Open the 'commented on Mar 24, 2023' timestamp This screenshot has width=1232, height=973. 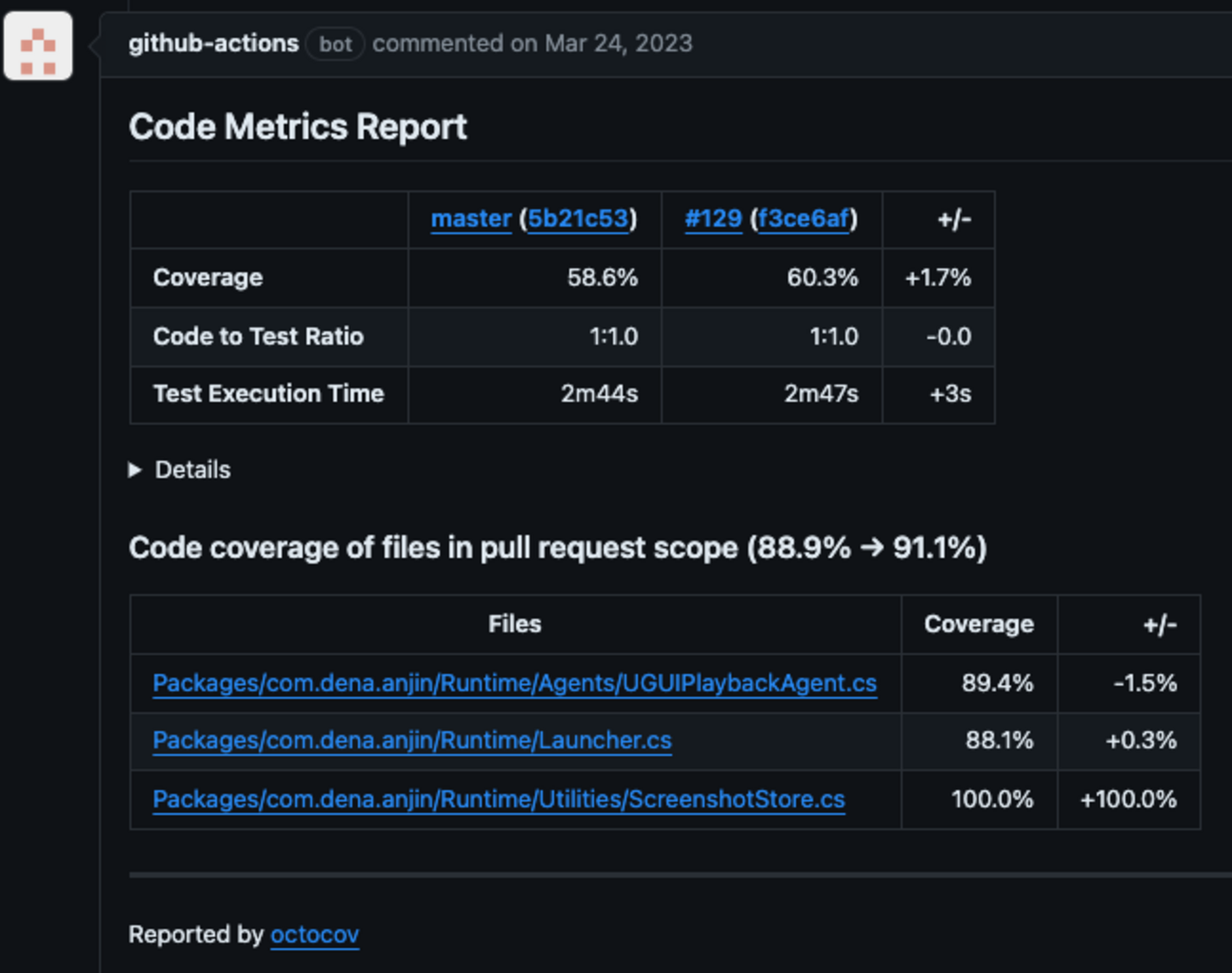tap(532, 44)
